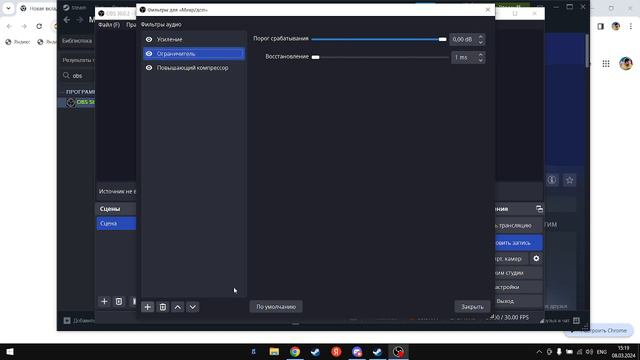Open Файл menu in OBS window
Screen dimensions: 640x360
pos(109,25)
